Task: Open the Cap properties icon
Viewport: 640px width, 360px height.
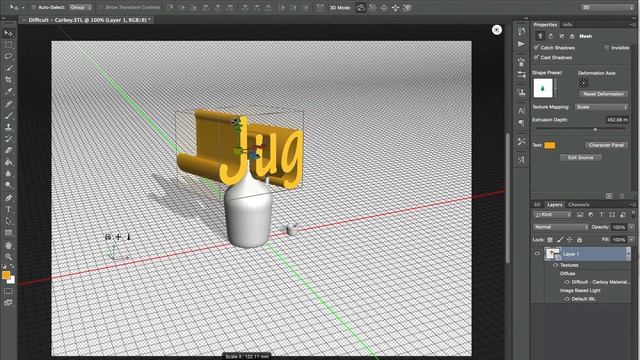Action: [x=562, y=36]
